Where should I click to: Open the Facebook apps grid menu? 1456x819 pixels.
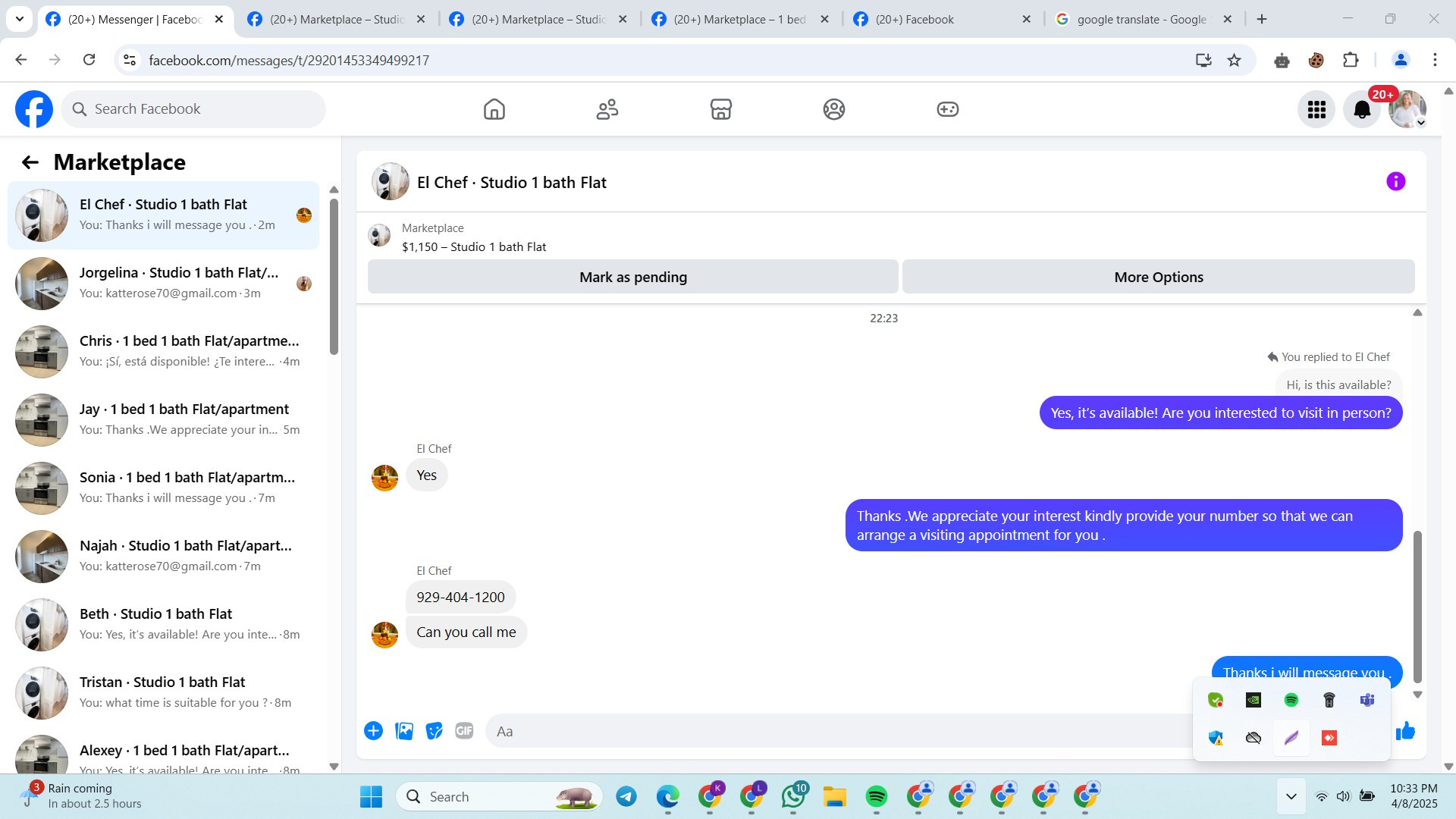tap(1316, 110)
